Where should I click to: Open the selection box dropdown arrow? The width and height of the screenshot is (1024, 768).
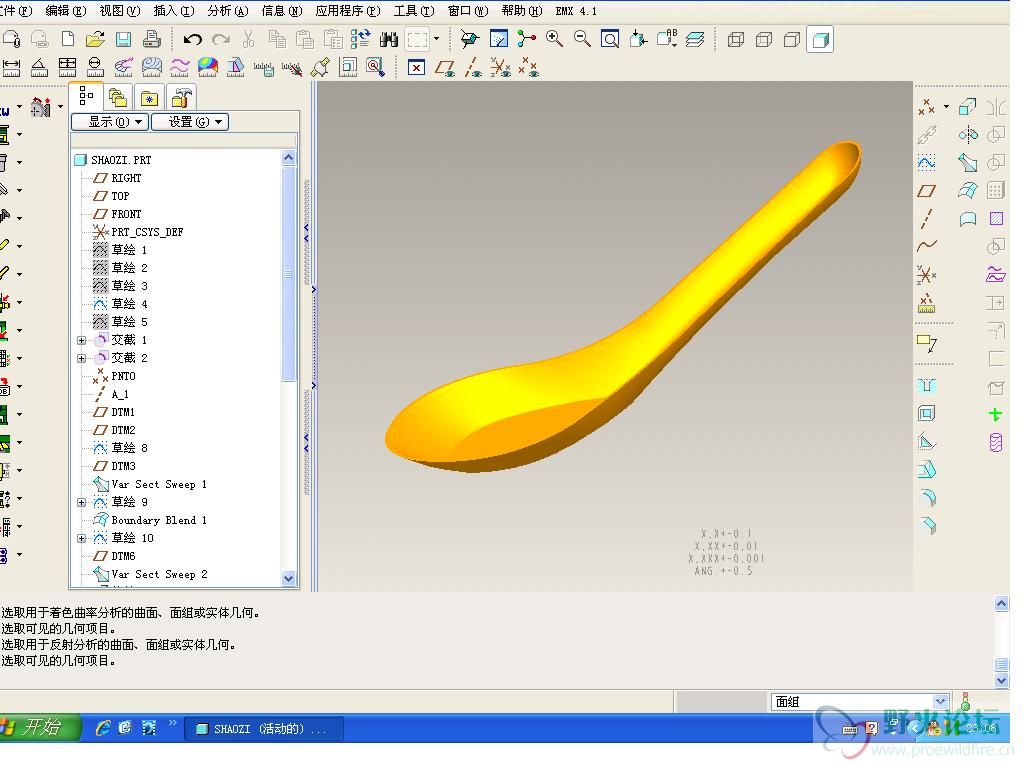coord(436,39)
